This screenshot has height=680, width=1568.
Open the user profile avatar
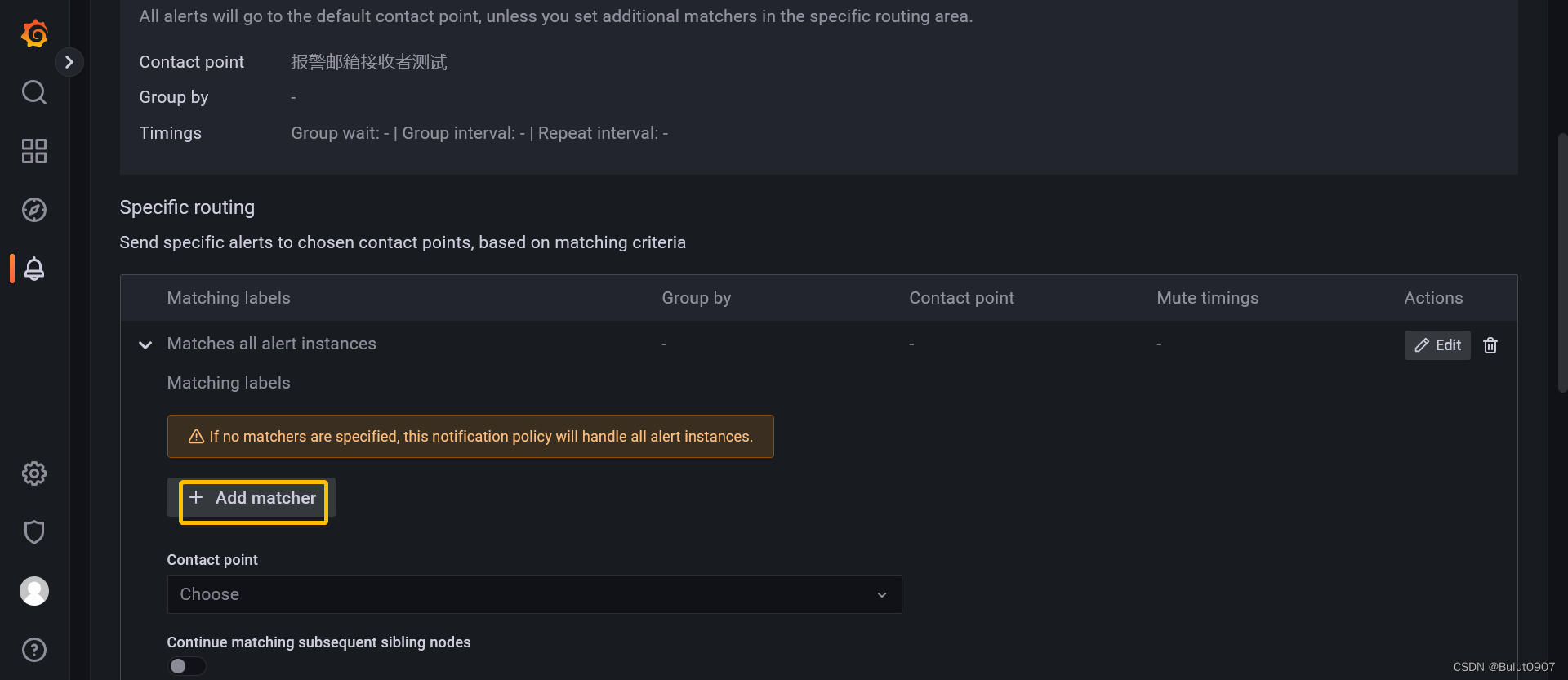click(x=33, y=591)
